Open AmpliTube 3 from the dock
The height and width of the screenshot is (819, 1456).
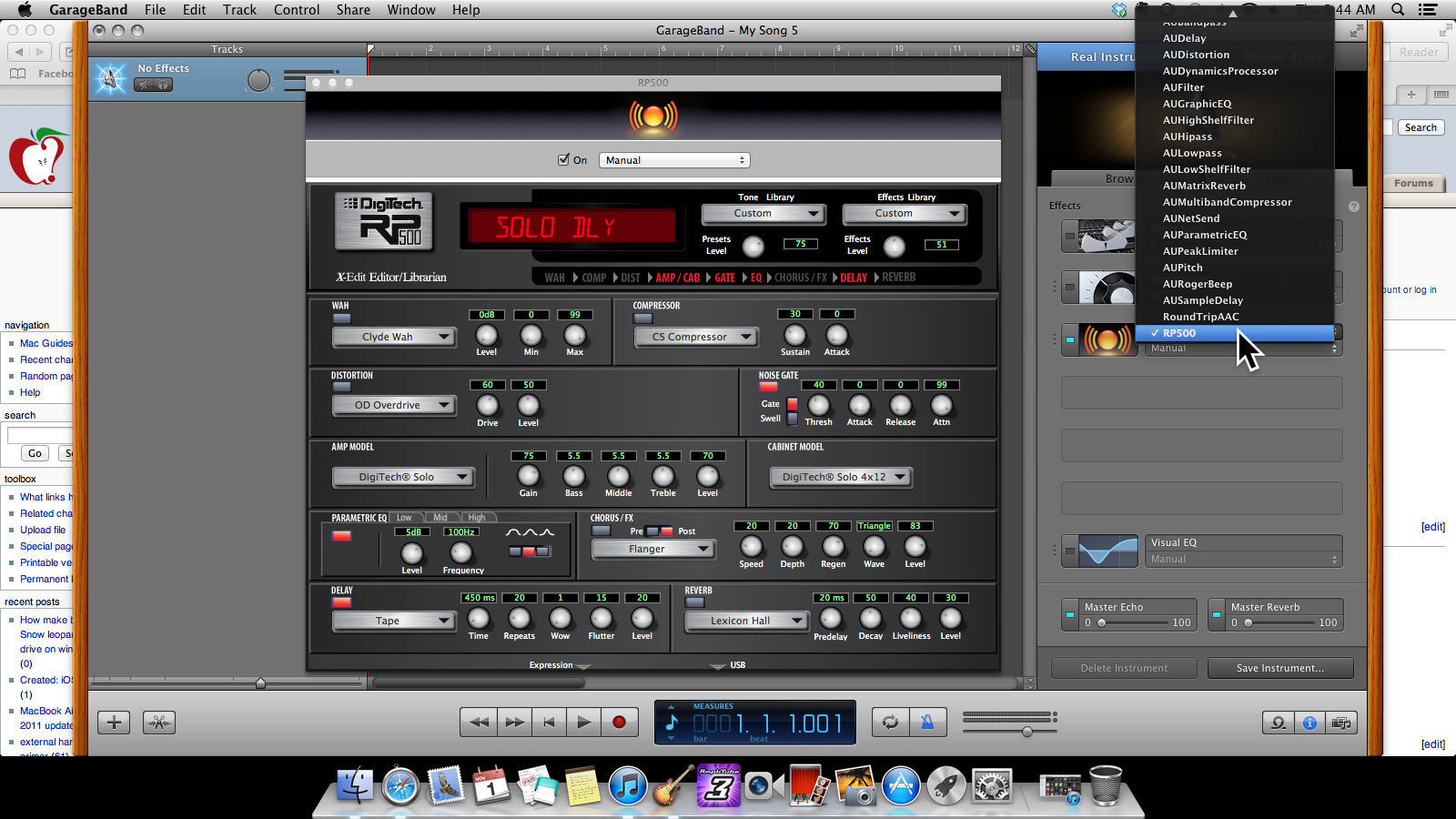tap(719, 784)
